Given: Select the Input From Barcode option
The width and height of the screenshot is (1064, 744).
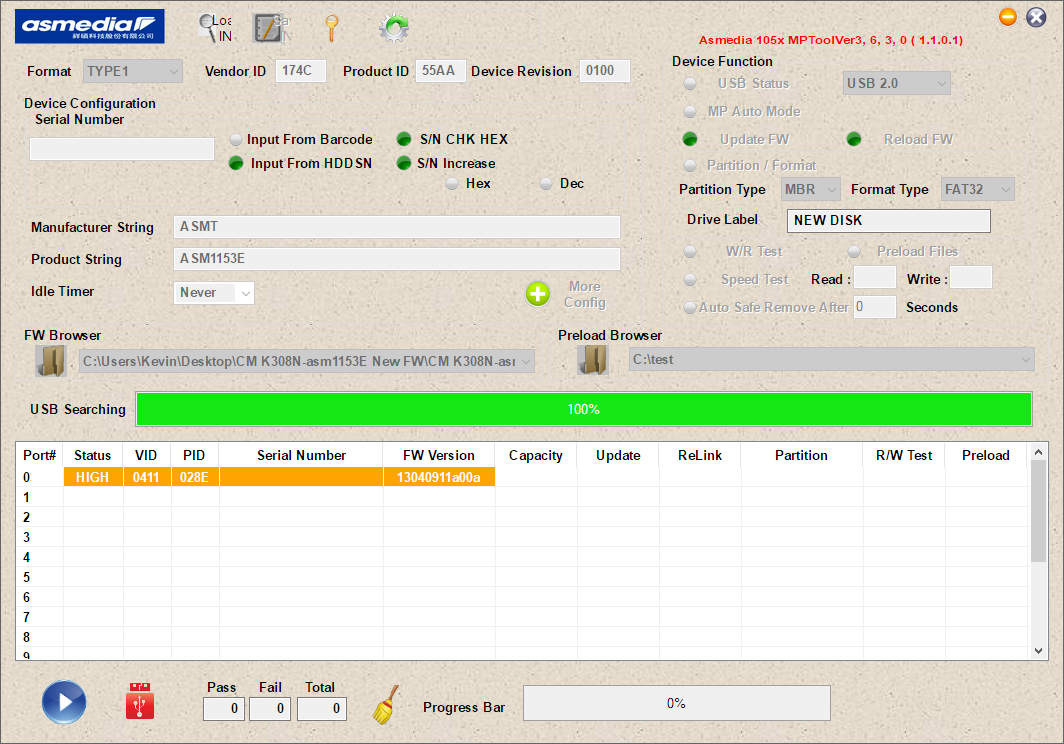Looking at the screenshot, I should 235,140.
